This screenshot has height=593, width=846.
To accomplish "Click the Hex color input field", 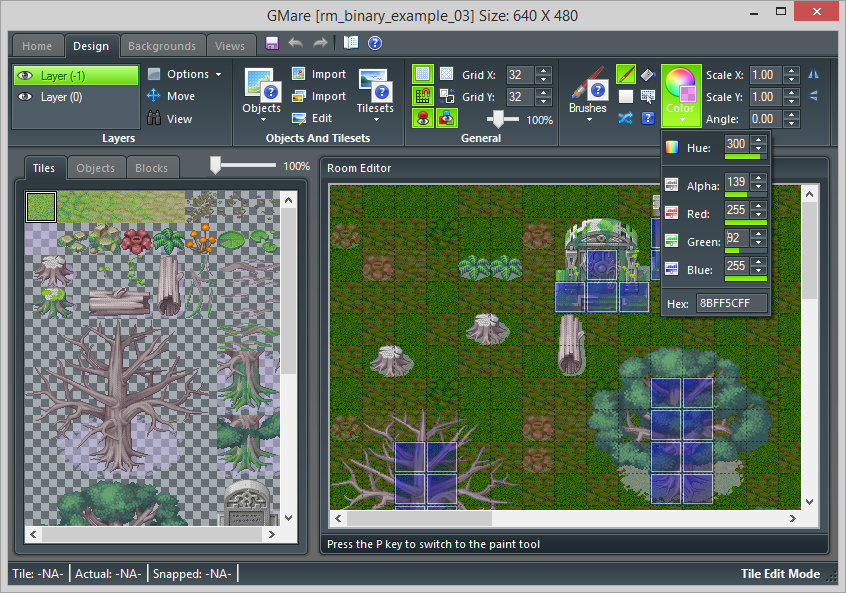I will 731,303.
